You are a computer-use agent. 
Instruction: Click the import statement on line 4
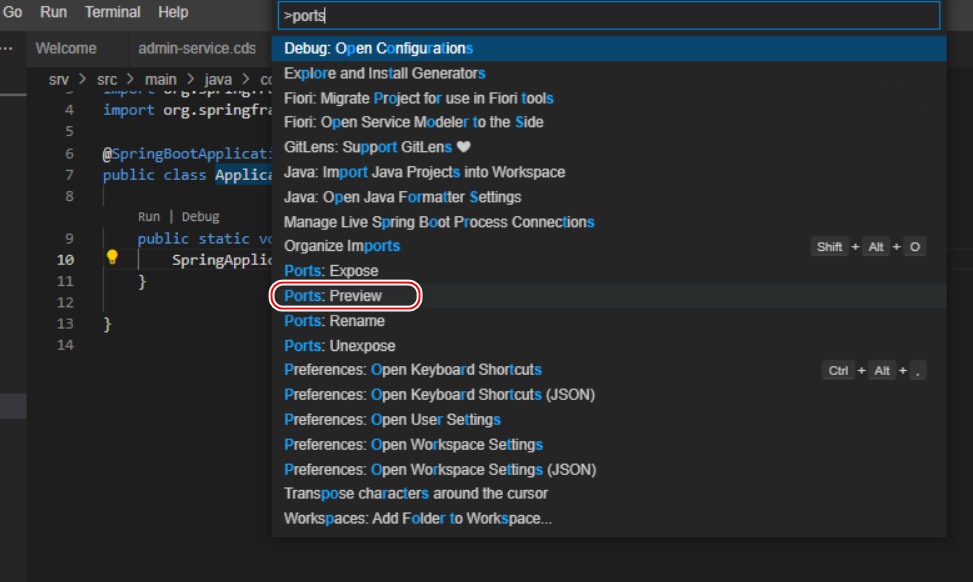(x=187, y=110)
